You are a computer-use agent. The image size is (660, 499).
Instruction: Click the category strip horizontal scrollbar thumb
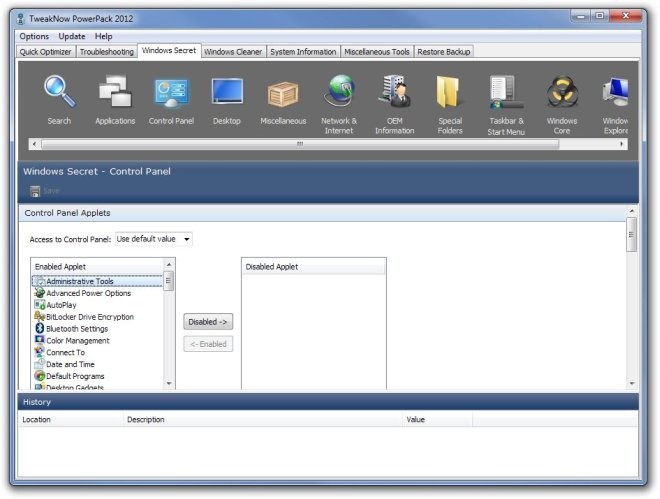tap(300, 144)
